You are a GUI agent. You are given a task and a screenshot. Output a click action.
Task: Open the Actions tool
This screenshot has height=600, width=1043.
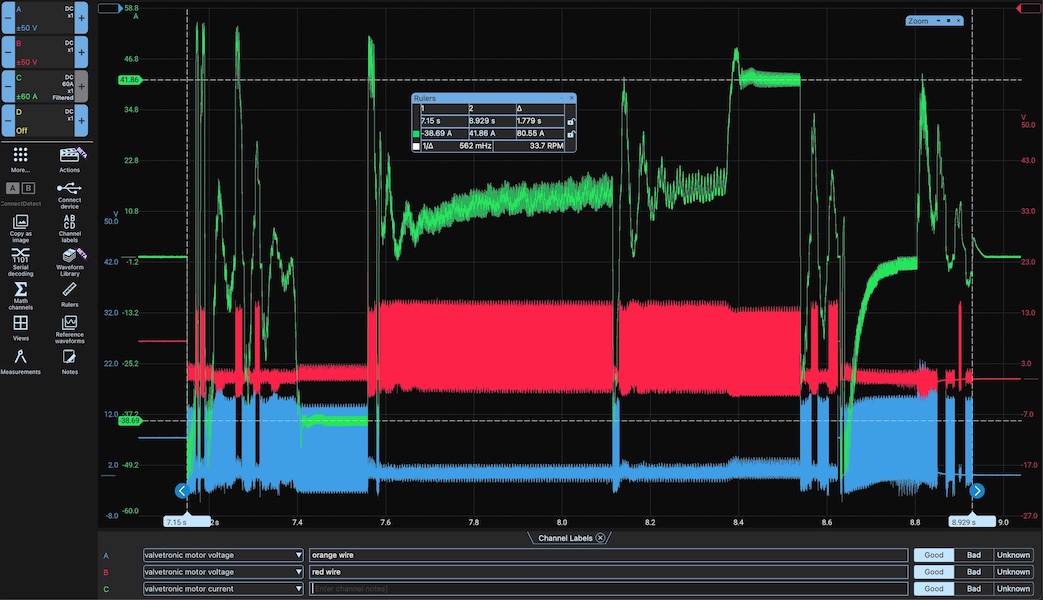(x=69, y=158)
